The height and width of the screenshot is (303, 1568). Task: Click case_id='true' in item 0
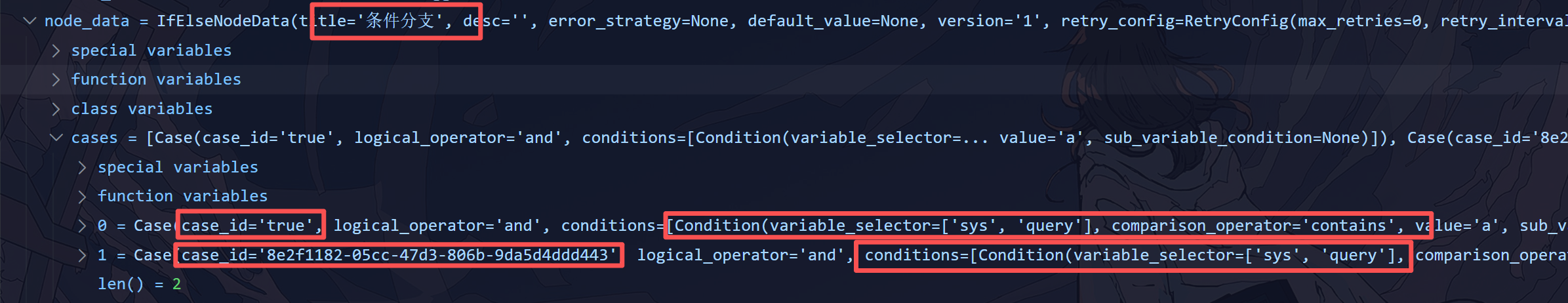pos(249,226)
